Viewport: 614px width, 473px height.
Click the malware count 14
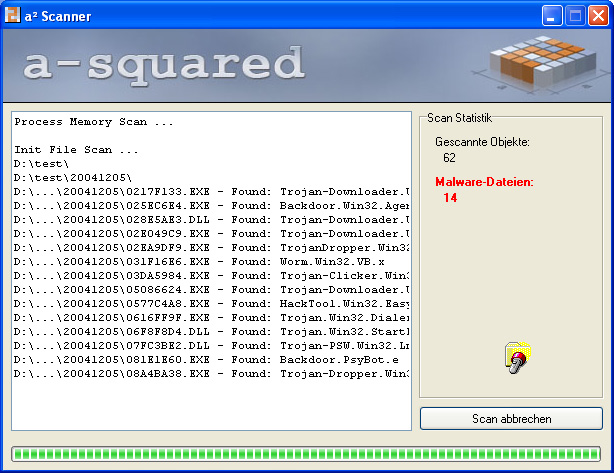tap(450, 198)
